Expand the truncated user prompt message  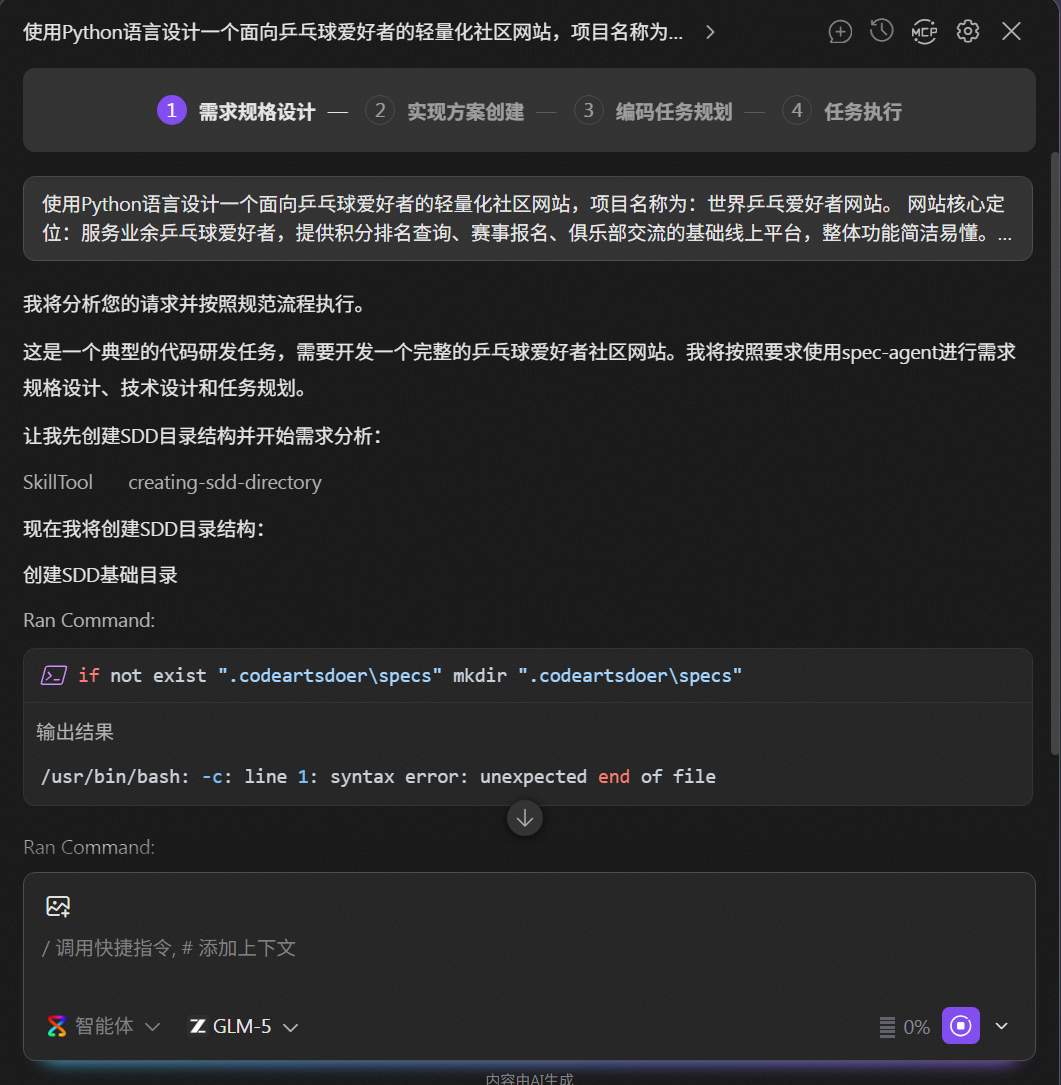click(527, 219)
